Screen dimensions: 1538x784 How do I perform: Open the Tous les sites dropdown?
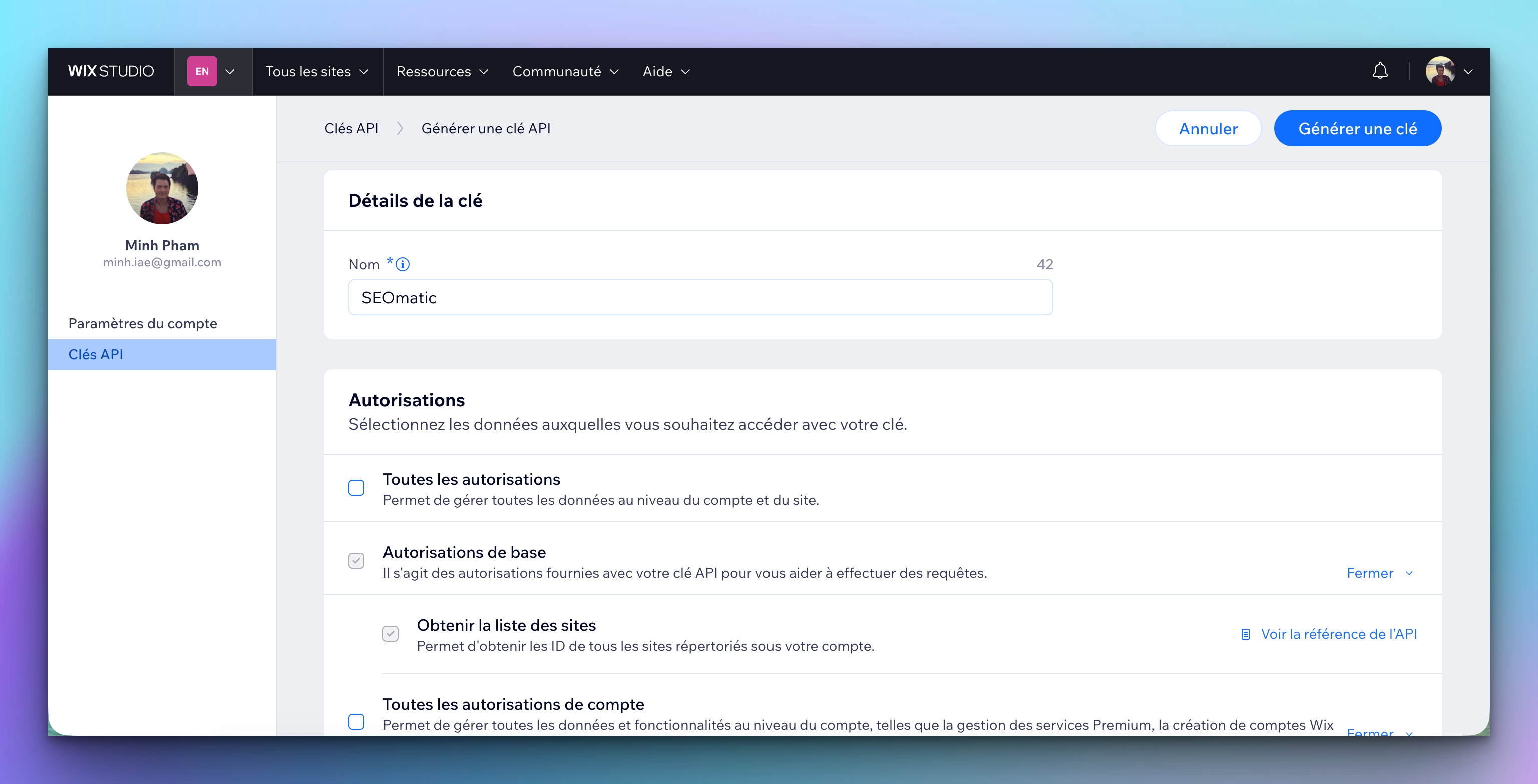click(317, 71)
